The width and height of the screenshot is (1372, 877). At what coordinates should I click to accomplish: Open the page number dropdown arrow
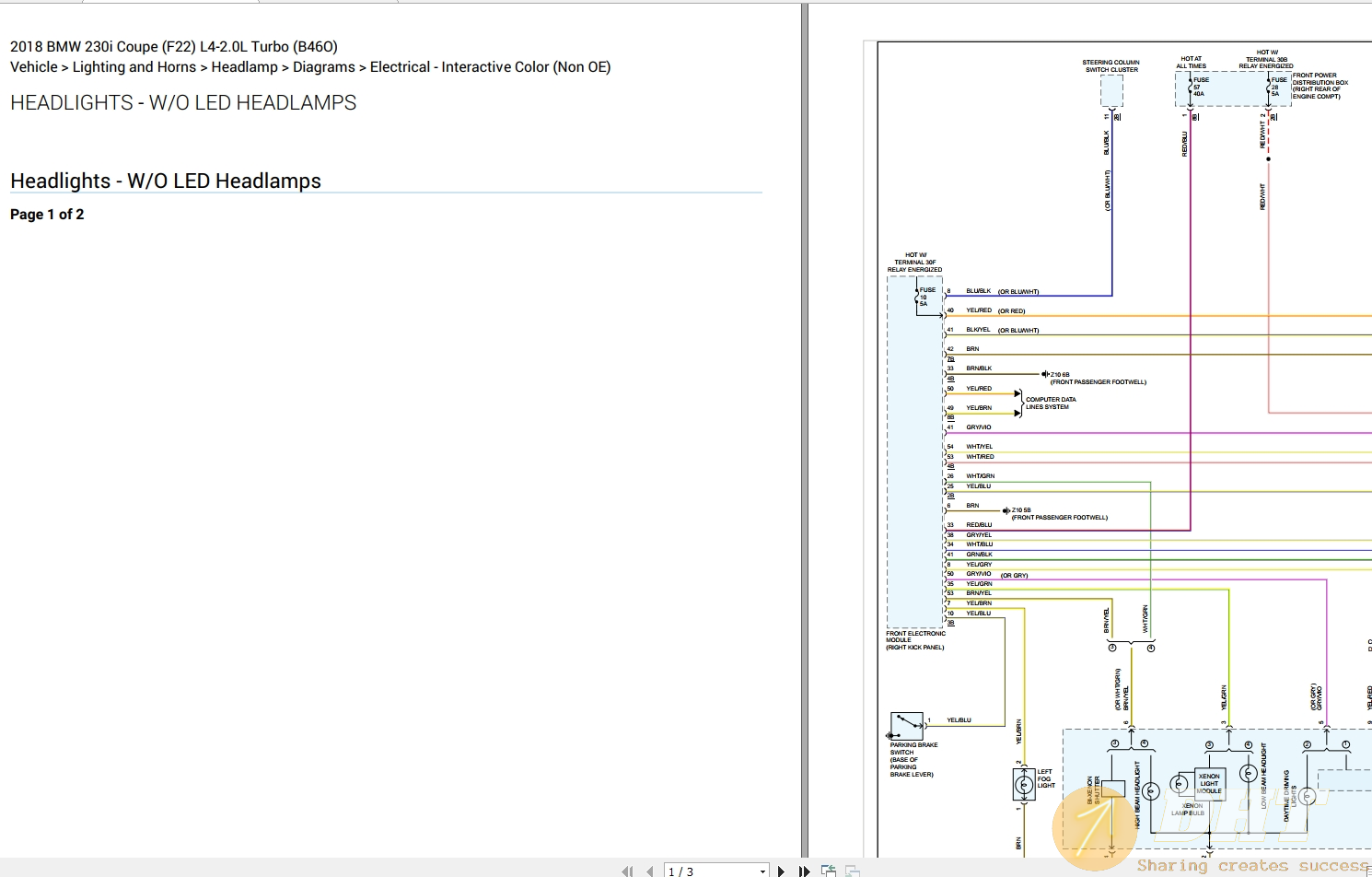point(762,871)
